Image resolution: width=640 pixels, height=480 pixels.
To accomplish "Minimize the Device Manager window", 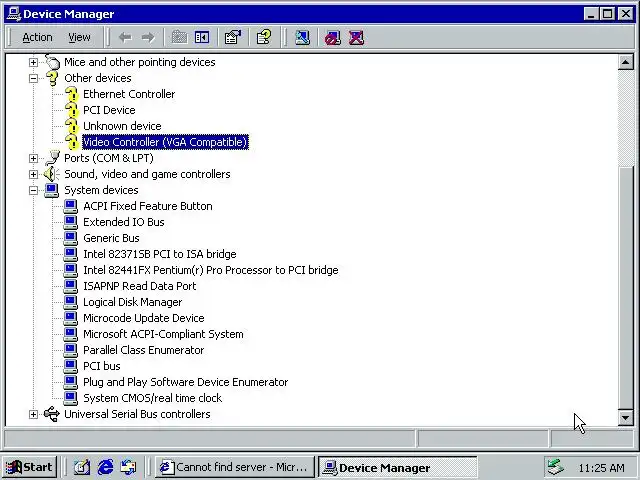I will pos(591,14).
